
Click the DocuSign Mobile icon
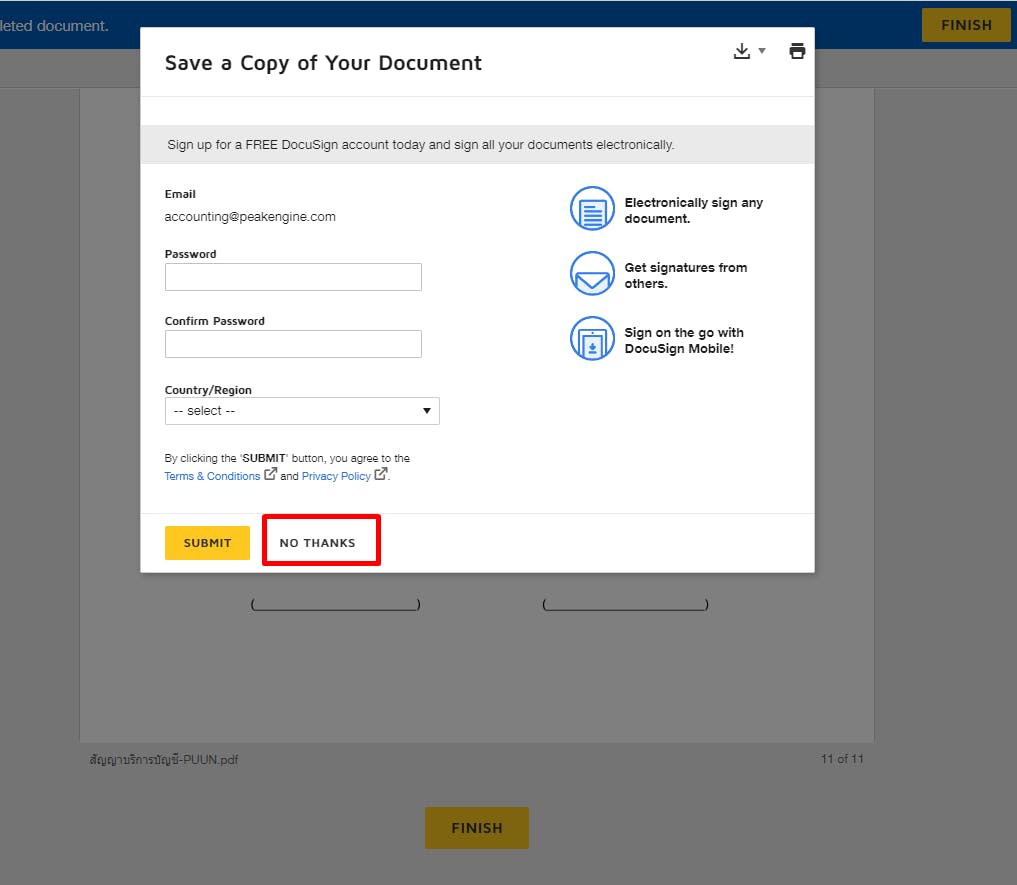[592, 338]
